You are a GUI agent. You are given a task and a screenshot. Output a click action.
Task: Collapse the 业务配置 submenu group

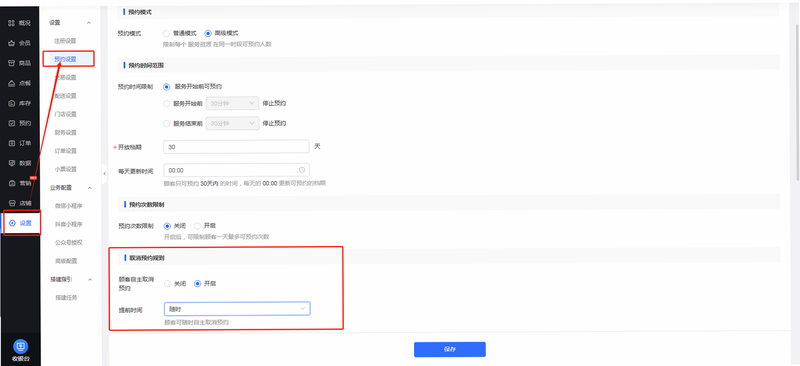pos(89,188)
